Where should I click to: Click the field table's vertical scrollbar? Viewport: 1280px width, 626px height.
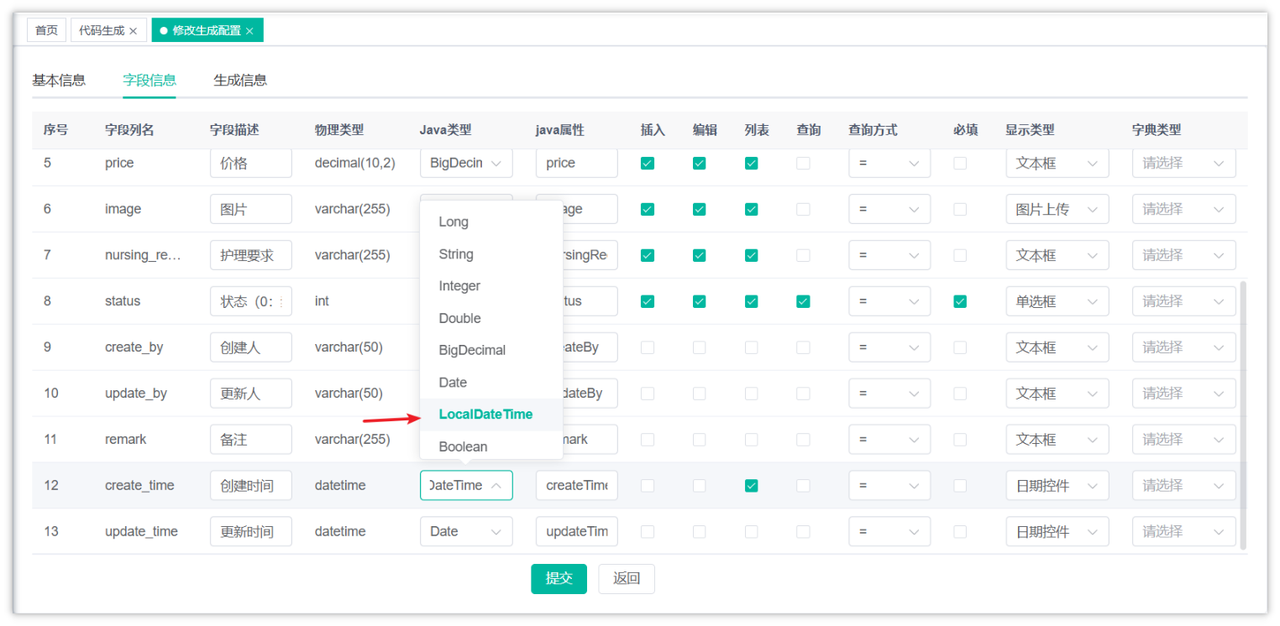click(x=1243, y=415)
